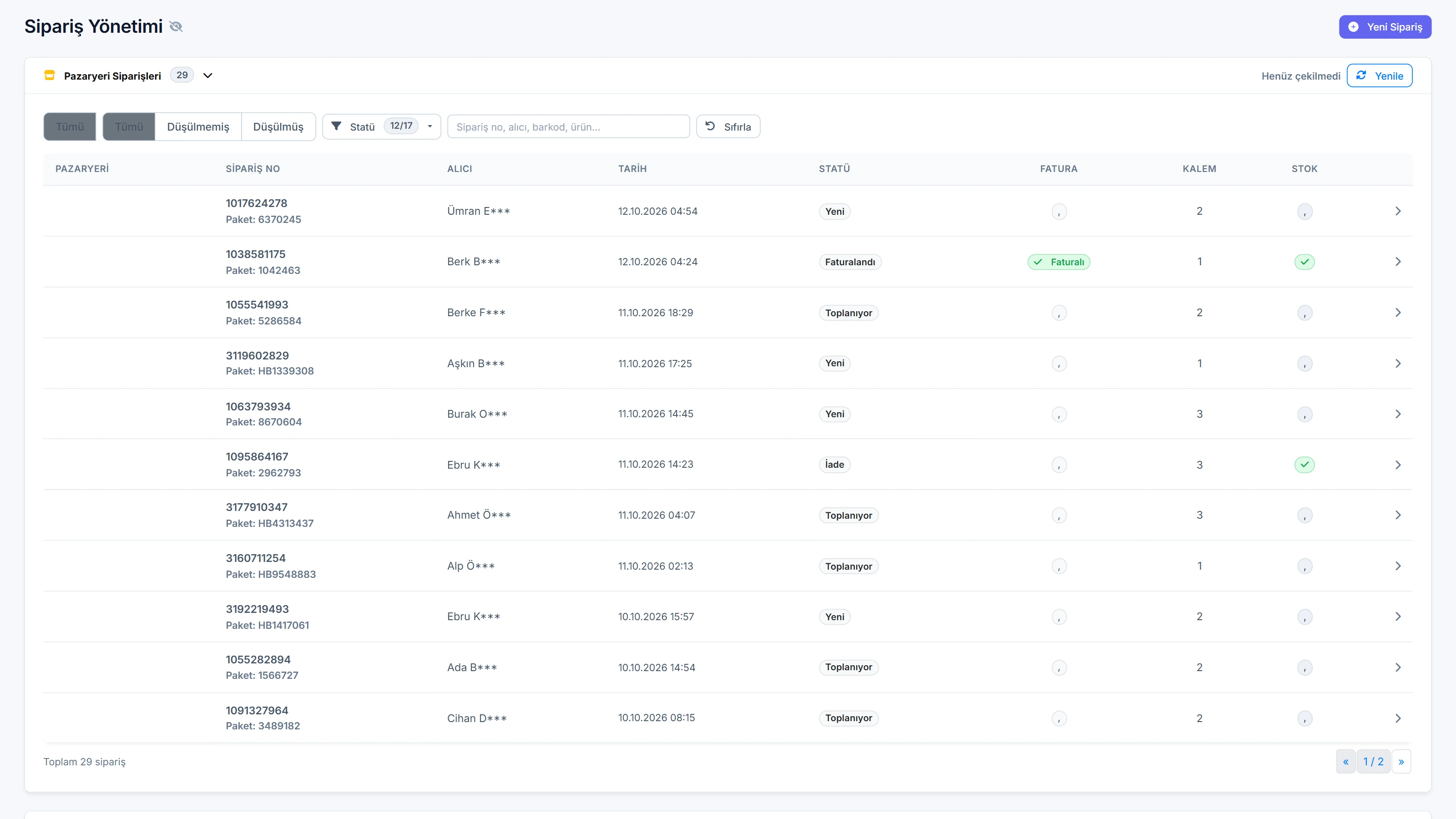Open order 1055282894 row chevron
The width and height of the screenshot is (1456, 819).
[1398, 667]
